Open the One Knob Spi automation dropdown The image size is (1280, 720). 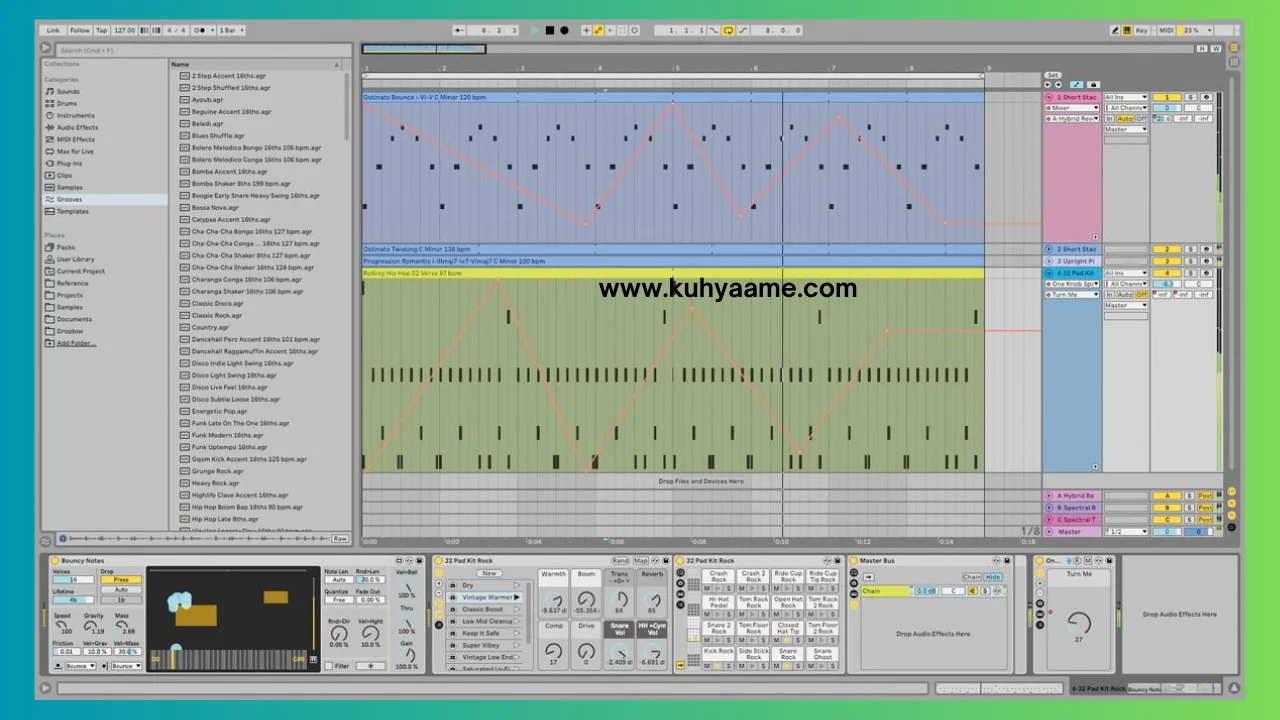(x=1072, y=284)
